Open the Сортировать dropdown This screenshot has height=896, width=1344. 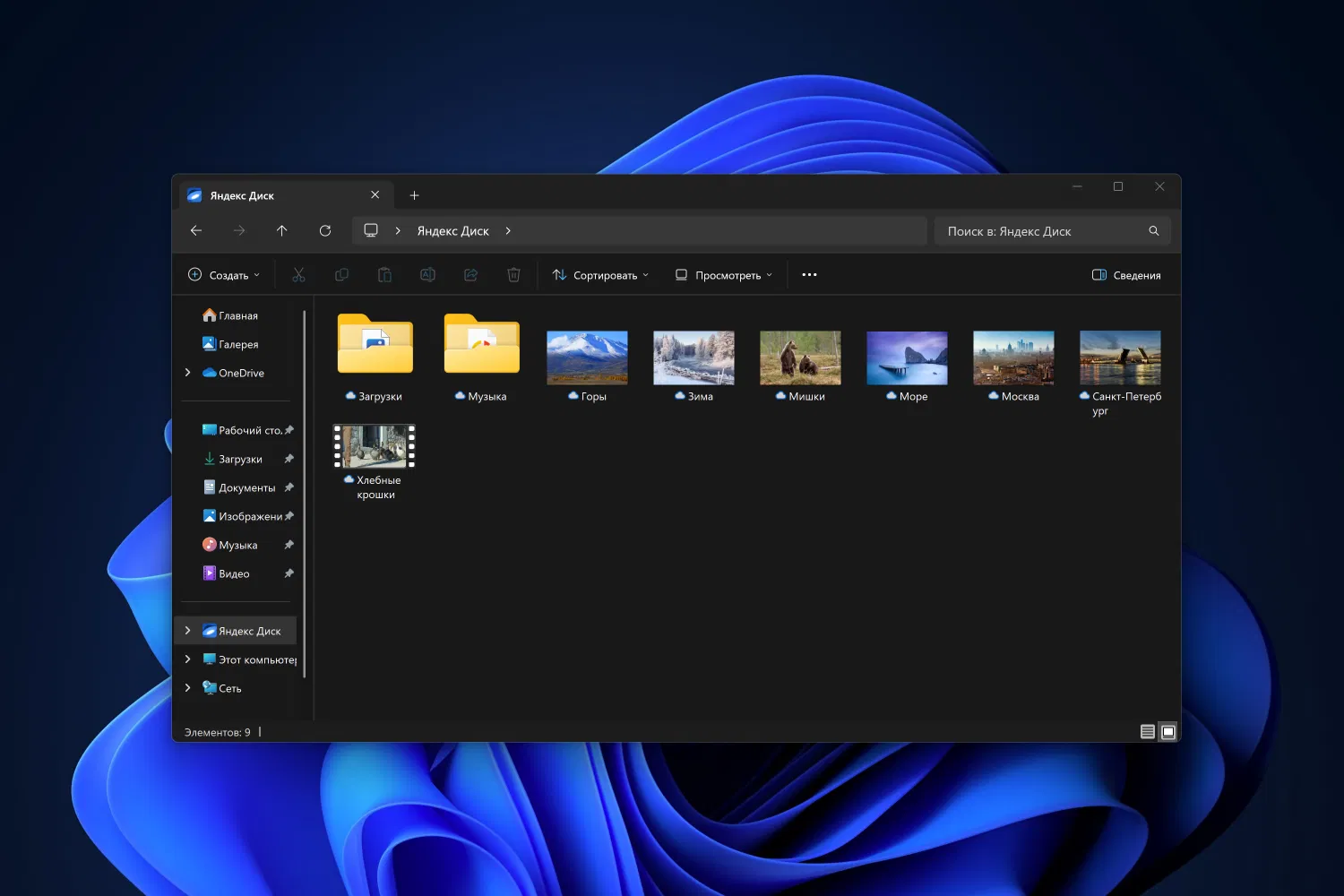(x=600, y=275)
